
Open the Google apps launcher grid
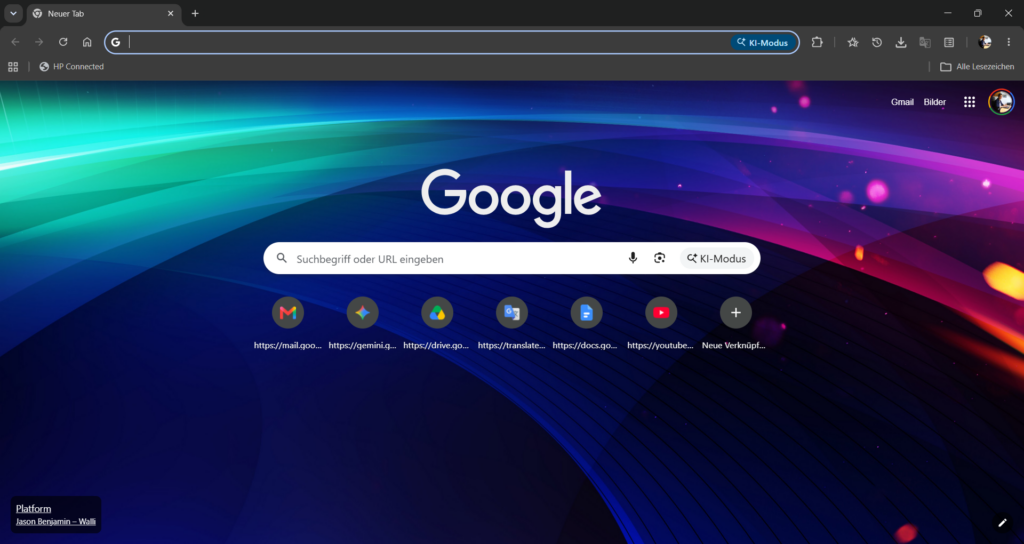970,102
